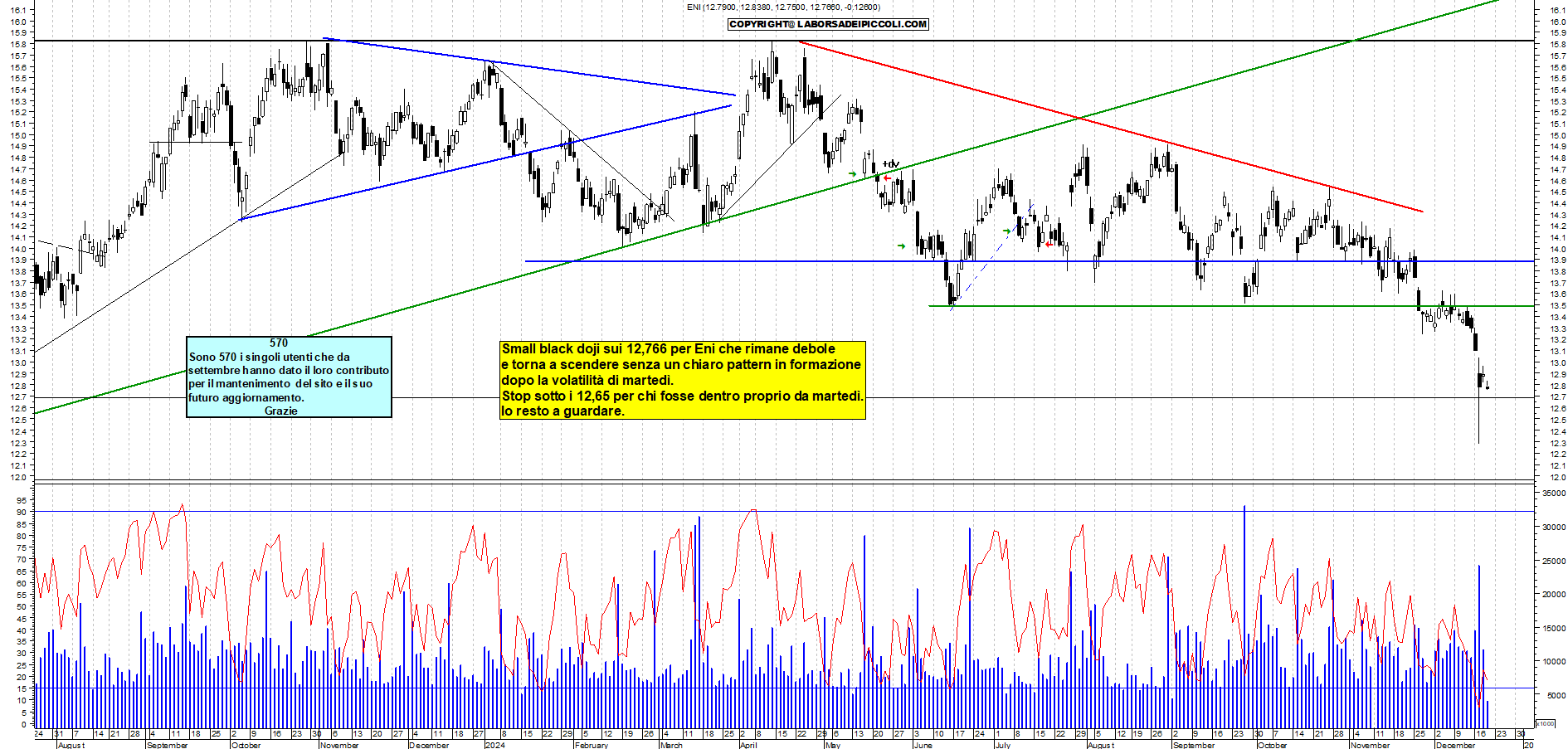Viewport: 1568px width, 749px height.
Task: Select the 'July' month label
Action: [x=1003, y=745]
